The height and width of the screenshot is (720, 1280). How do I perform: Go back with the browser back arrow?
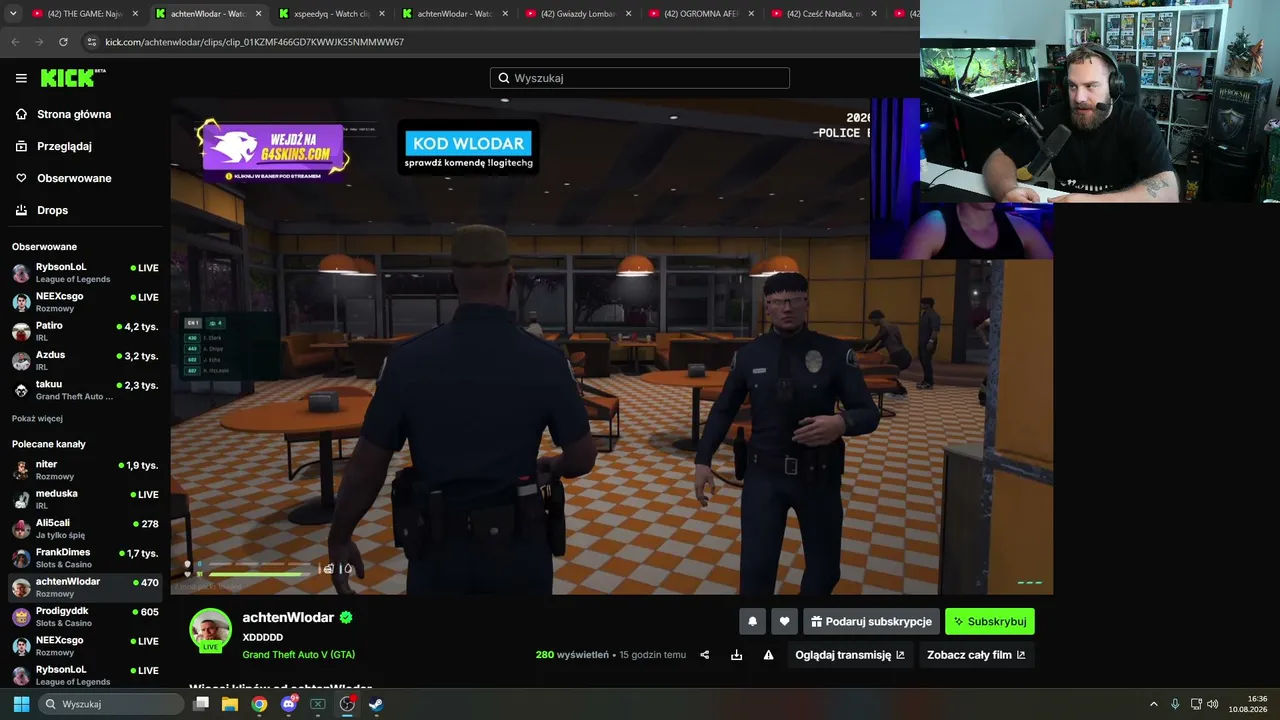coord(15,42)
